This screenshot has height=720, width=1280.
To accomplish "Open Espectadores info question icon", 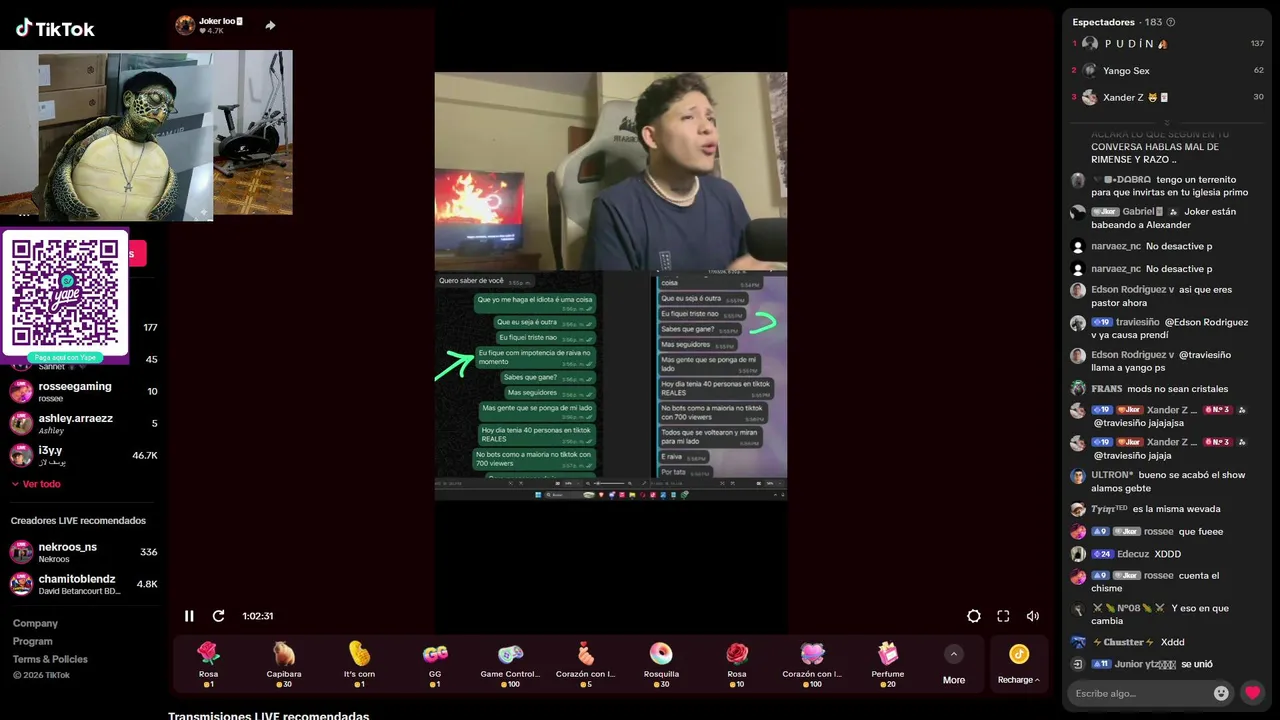I will [x=1171, y=22].
